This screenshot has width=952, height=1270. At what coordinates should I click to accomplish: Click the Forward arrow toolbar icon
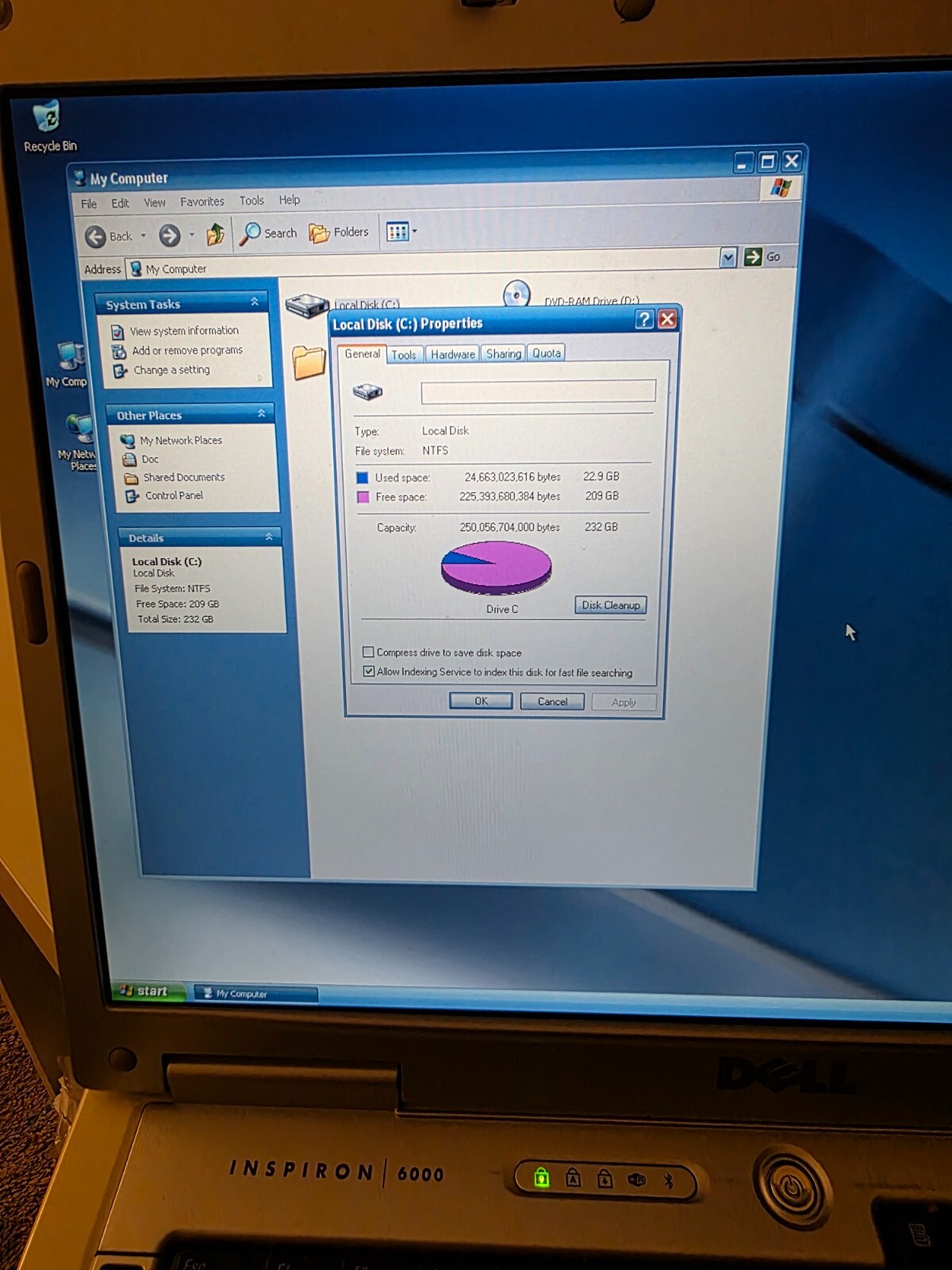tap(169, 235)
